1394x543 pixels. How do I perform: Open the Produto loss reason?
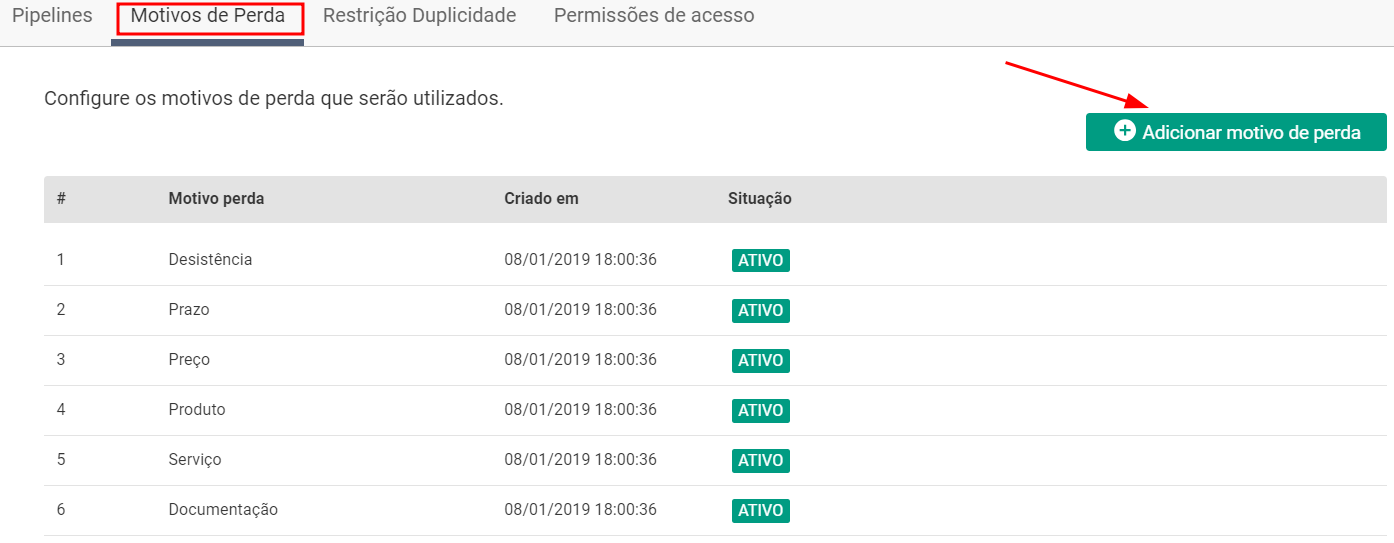click(197, 410)
